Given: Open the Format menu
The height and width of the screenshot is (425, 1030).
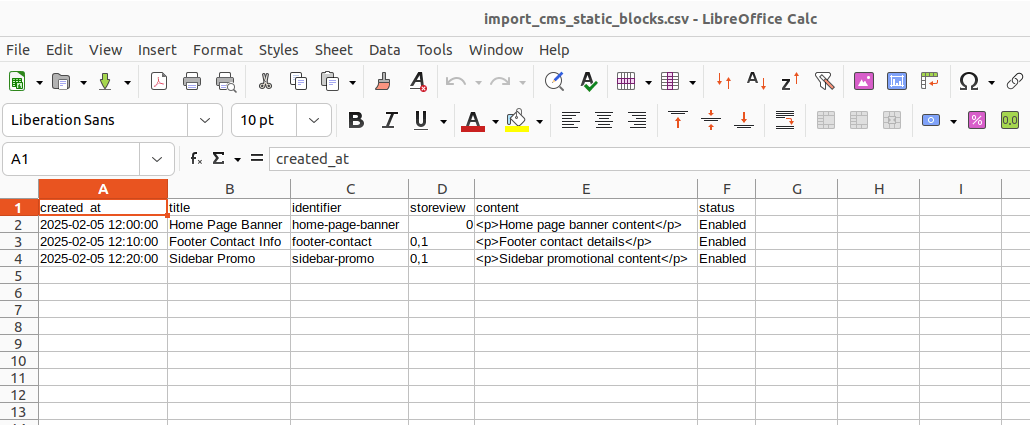Looking at the screenshot, I should (217, 50).
